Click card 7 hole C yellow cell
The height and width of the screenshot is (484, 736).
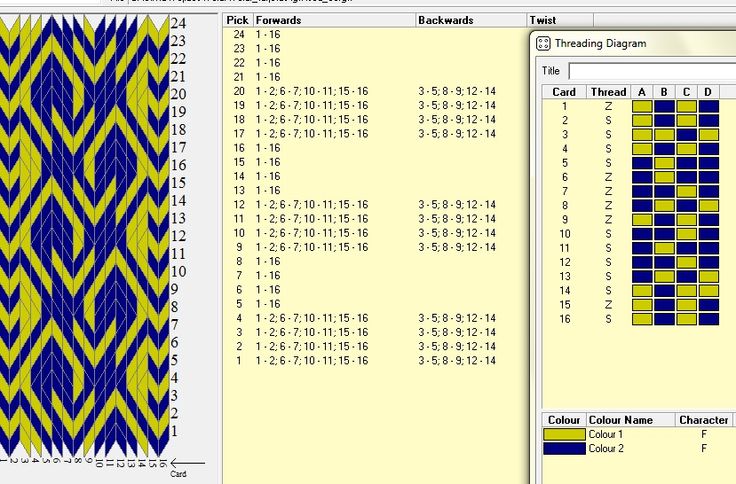point(686,191)
